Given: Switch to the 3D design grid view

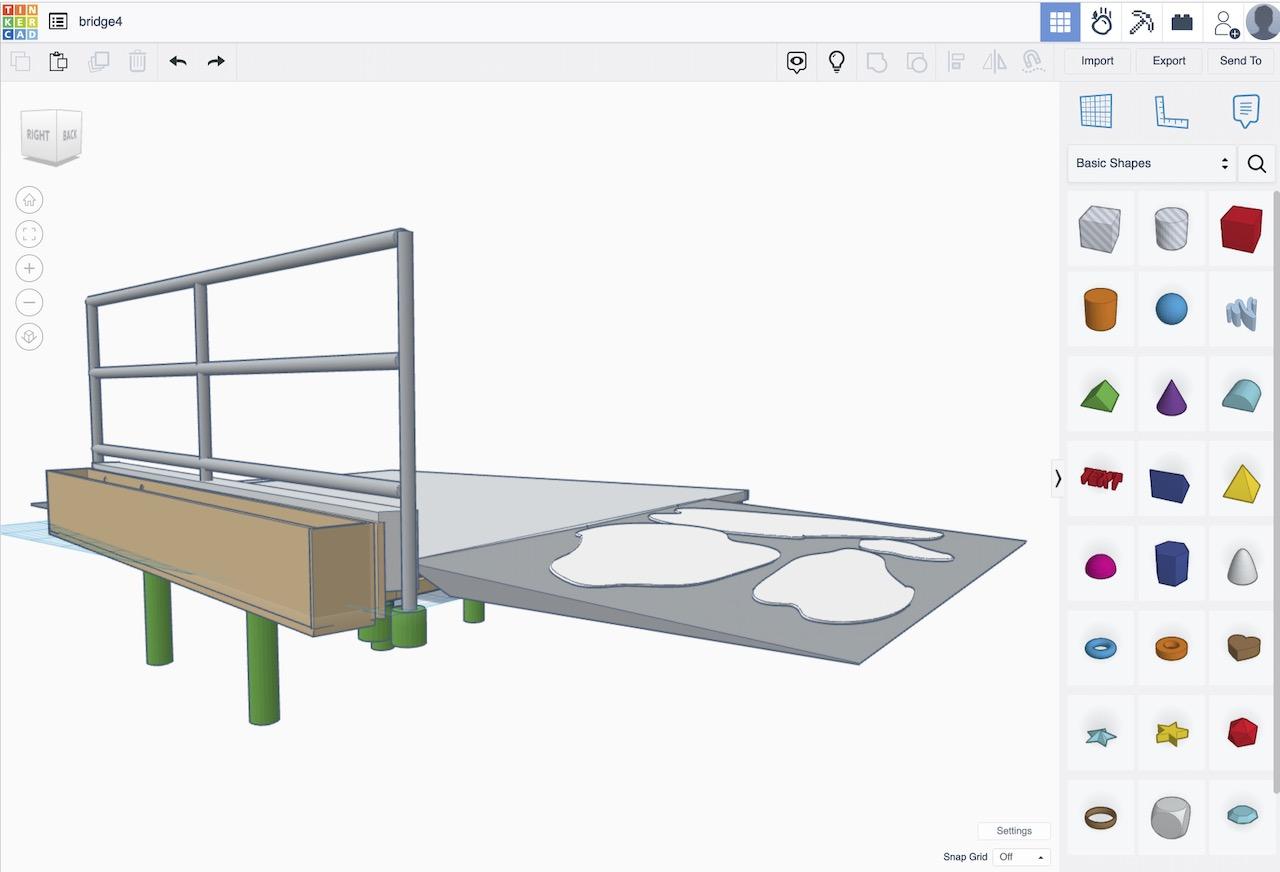Looking at the screenshot, I should (x=1060, y=21).
